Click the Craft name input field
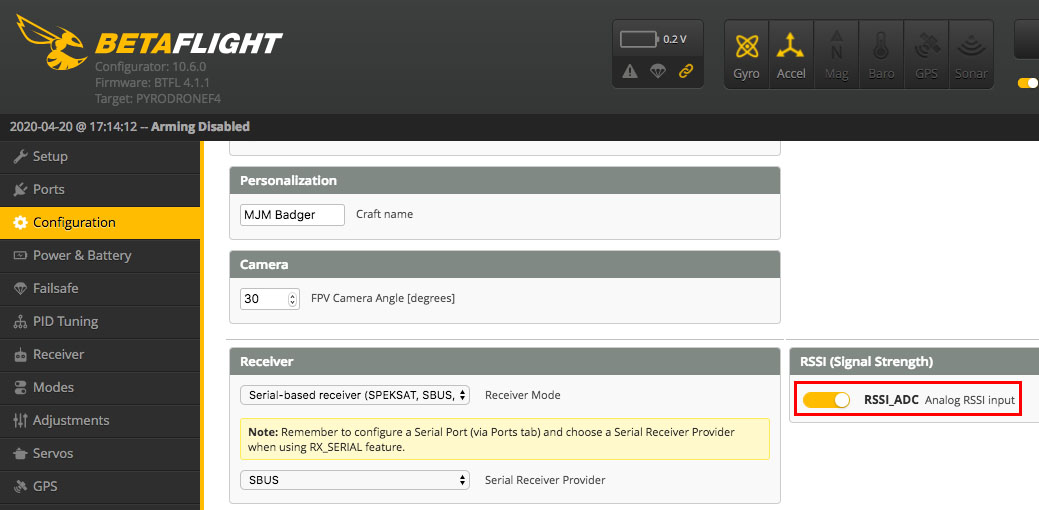The image size is (1039, 510). (x=292, y=214)
